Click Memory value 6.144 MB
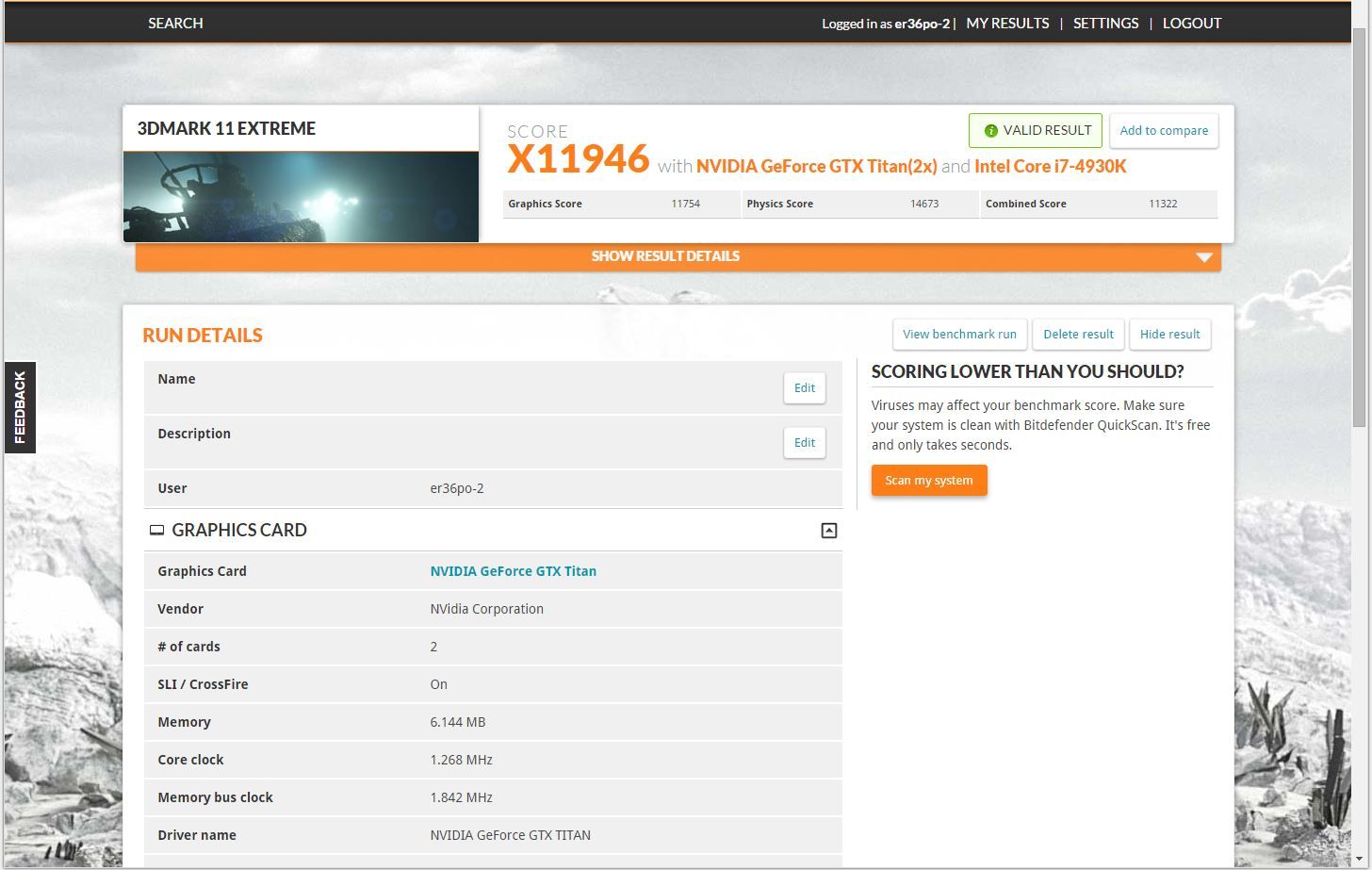This screenshot has width=1372, height=870. (458, 722)
